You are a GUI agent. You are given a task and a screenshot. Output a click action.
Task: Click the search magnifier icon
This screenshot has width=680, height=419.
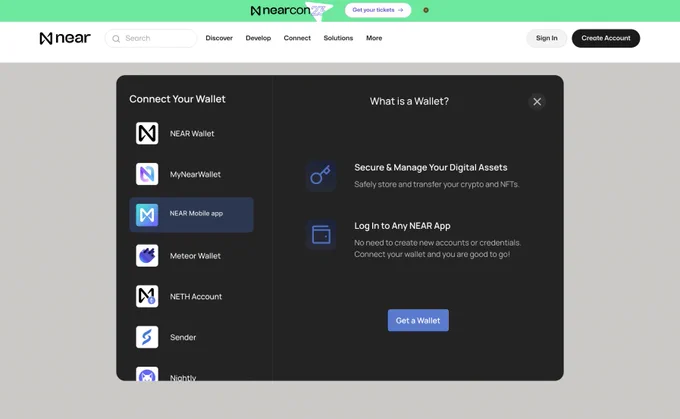click(x=116, y=39)
